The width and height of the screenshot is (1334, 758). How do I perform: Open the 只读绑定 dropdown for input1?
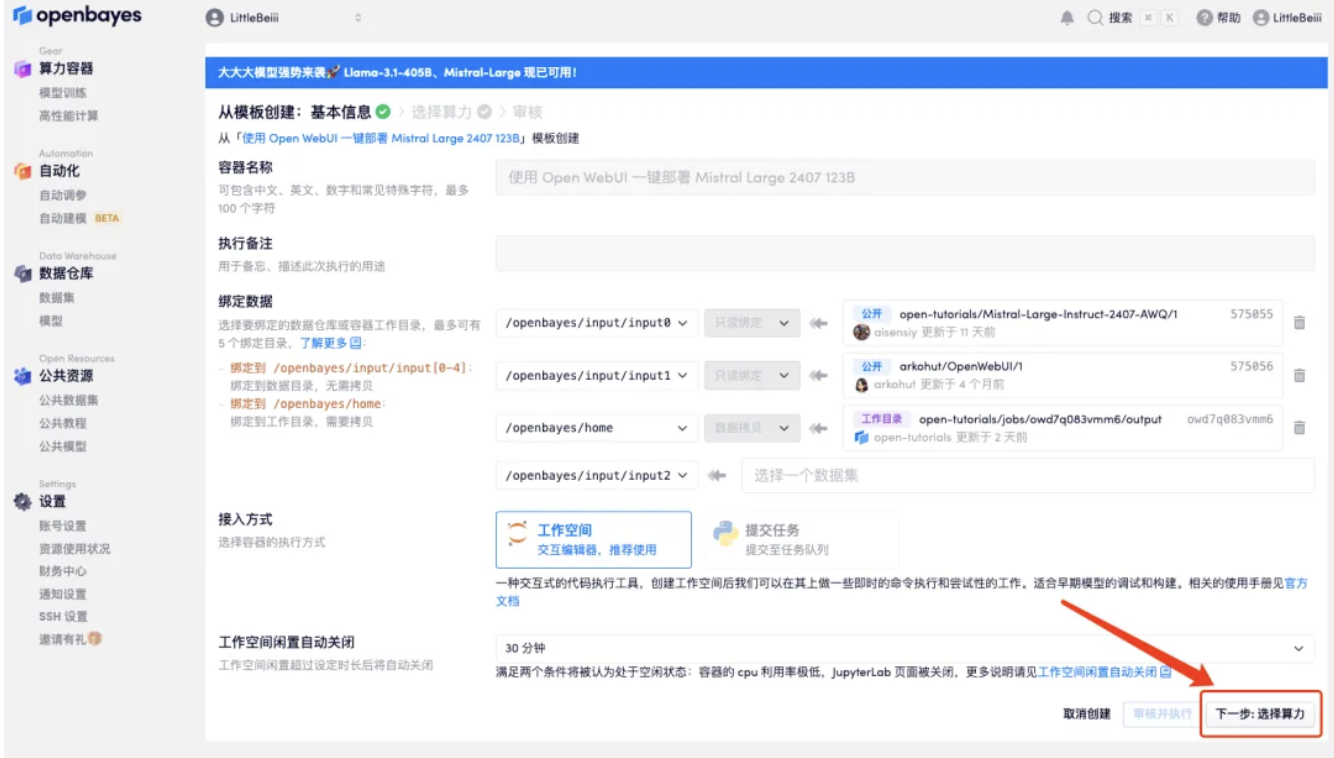pos(752,375)
